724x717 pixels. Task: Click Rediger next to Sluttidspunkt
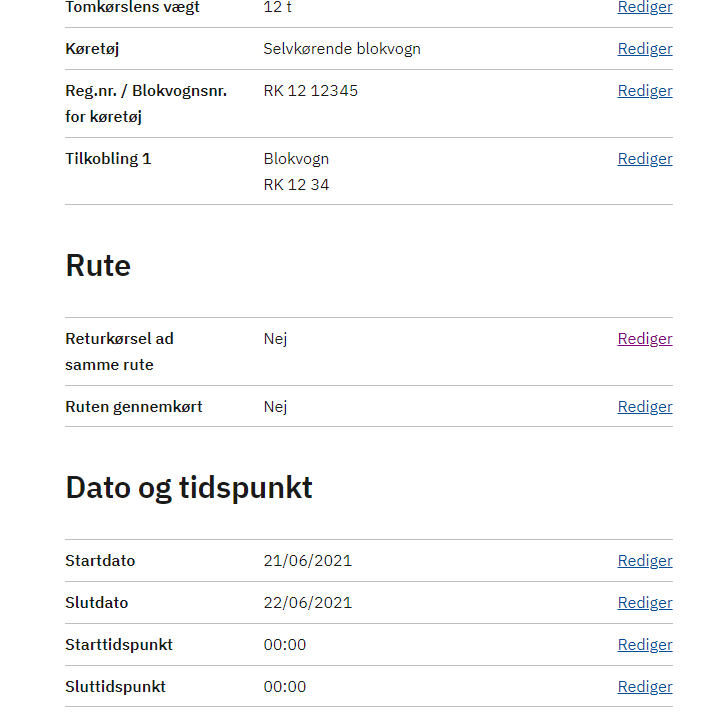pos(644,687)
